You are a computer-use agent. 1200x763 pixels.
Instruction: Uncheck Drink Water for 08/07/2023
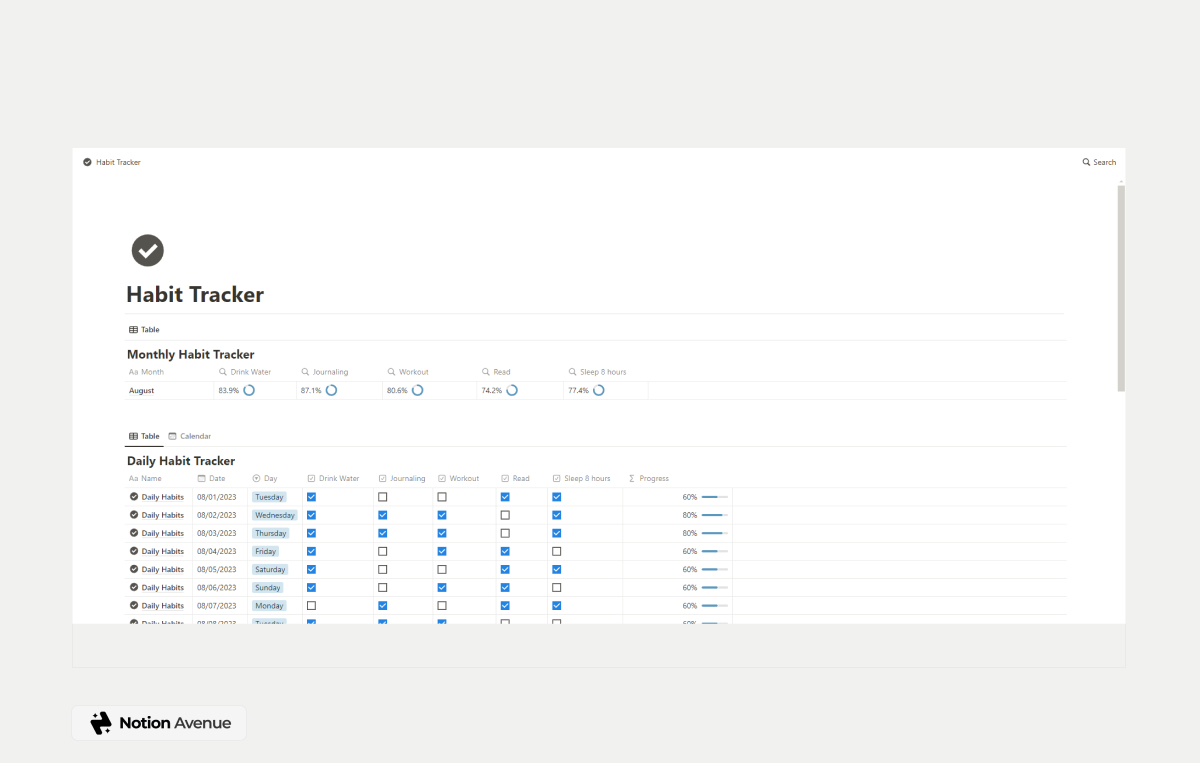pyautogui.click(x=311, y=605)
